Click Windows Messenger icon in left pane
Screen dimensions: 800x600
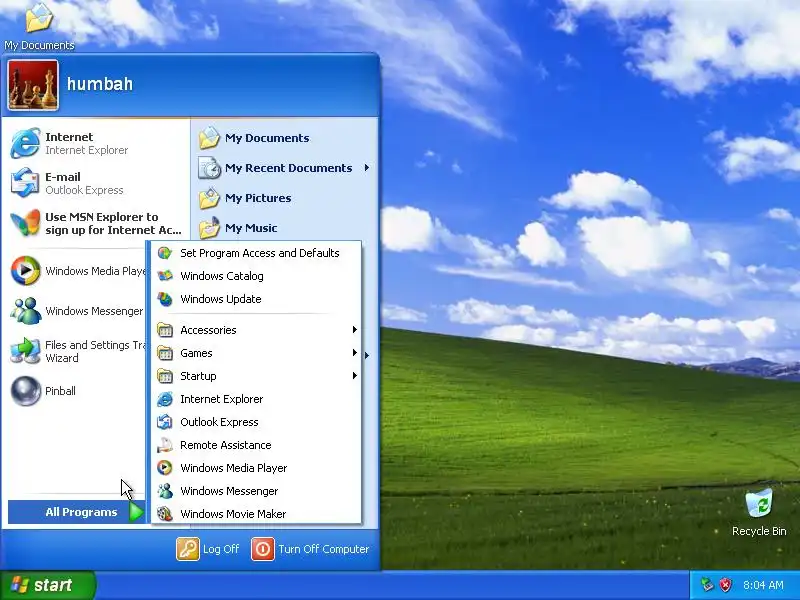click(x=25, y=310)
